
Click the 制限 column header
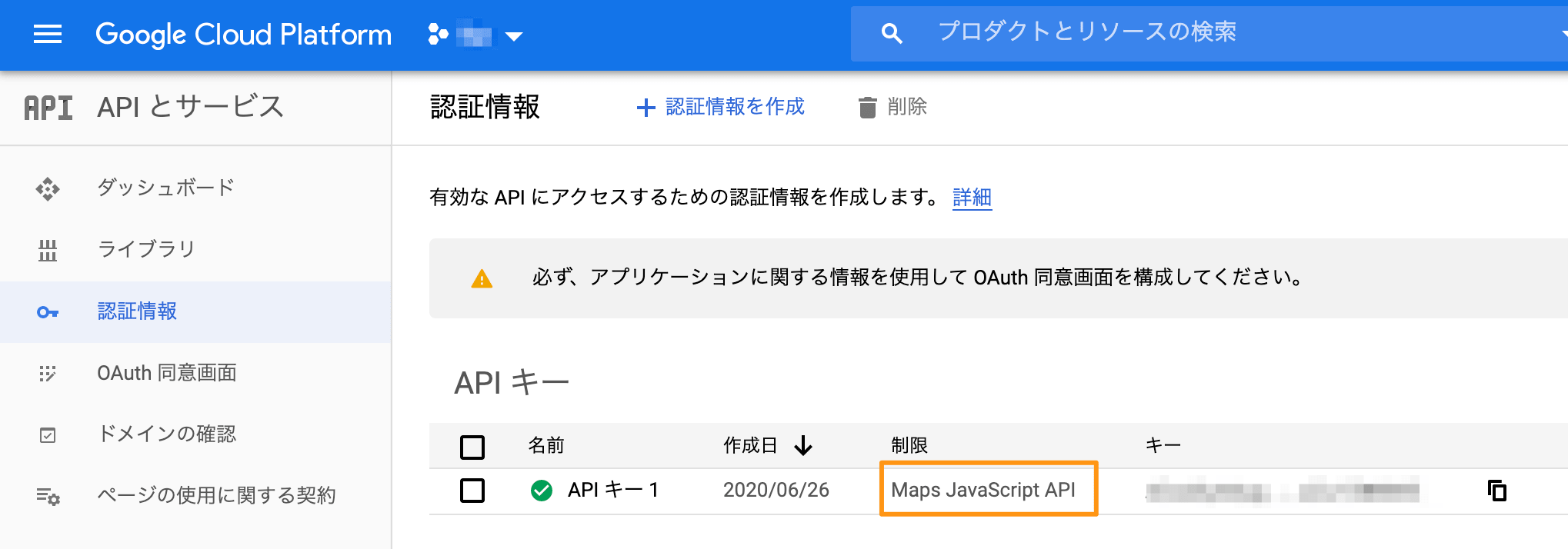[x=909, y=446]
